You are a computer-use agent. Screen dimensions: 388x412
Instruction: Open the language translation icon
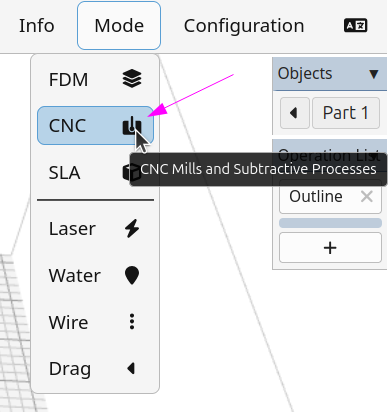click(x=356, y=26)
